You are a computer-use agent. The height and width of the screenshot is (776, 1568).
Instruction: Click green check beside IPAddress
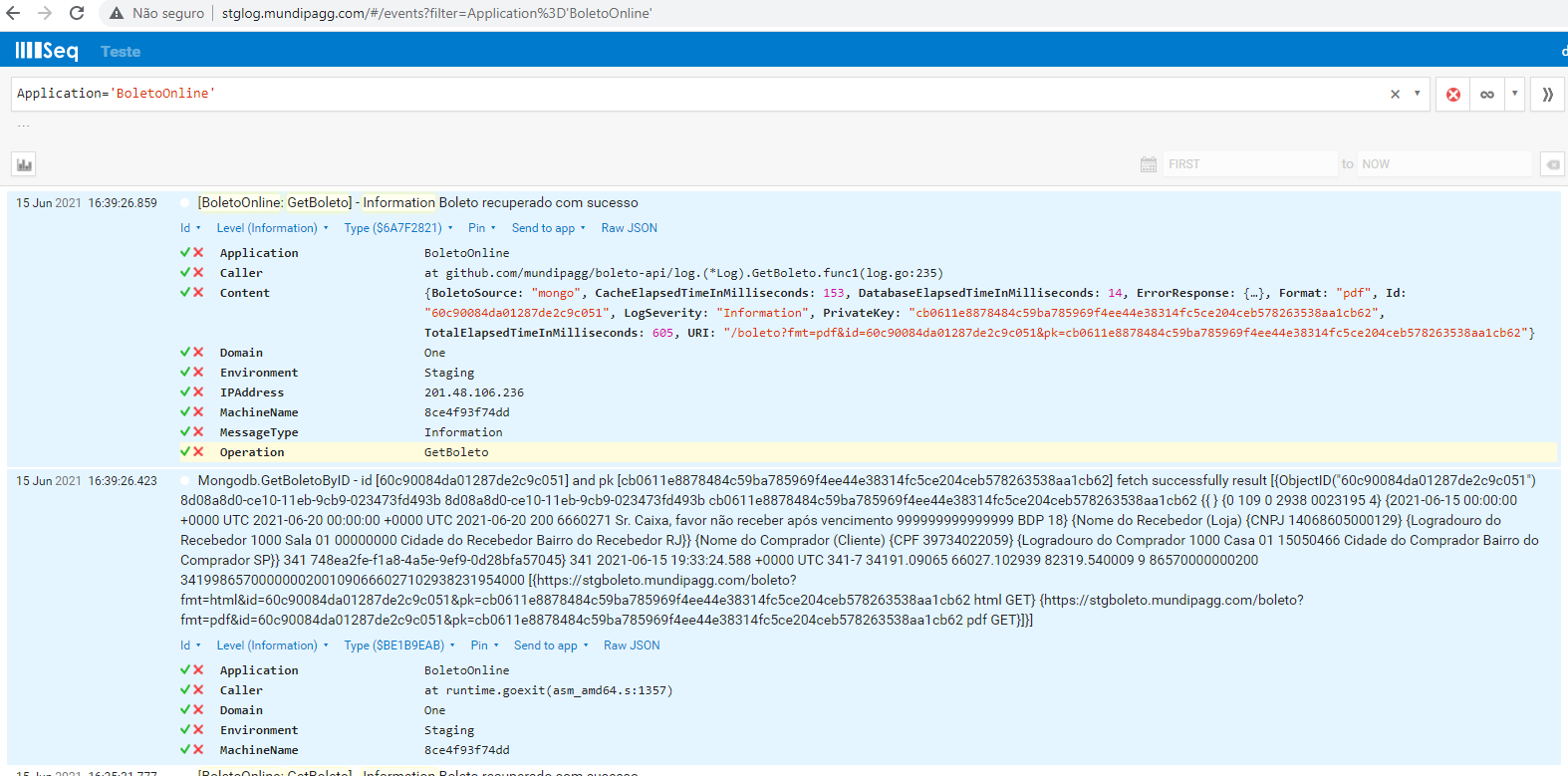pos(185,391)
